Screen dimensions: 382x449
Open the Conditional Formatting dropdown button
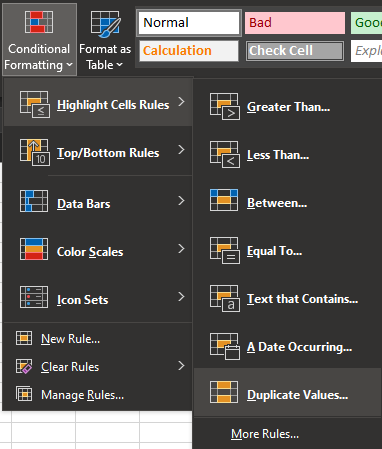[39, 39]
